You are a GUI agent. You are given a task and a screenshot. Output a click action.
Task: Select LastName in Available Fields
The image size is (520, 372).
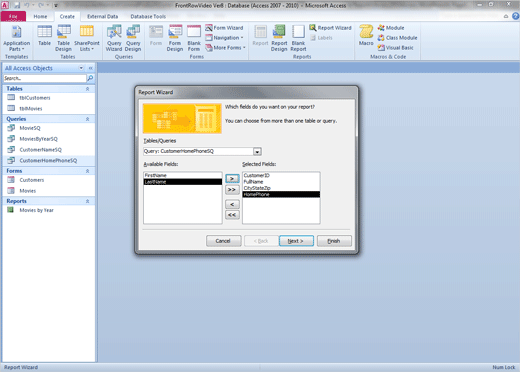(183, 182)
